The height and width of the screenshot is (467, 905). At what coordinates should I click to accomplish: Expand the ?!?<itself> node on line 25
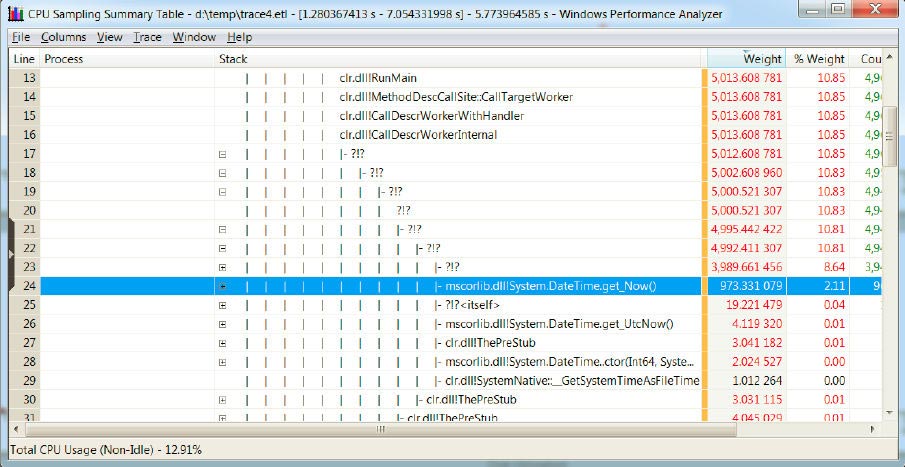point(223,305)
